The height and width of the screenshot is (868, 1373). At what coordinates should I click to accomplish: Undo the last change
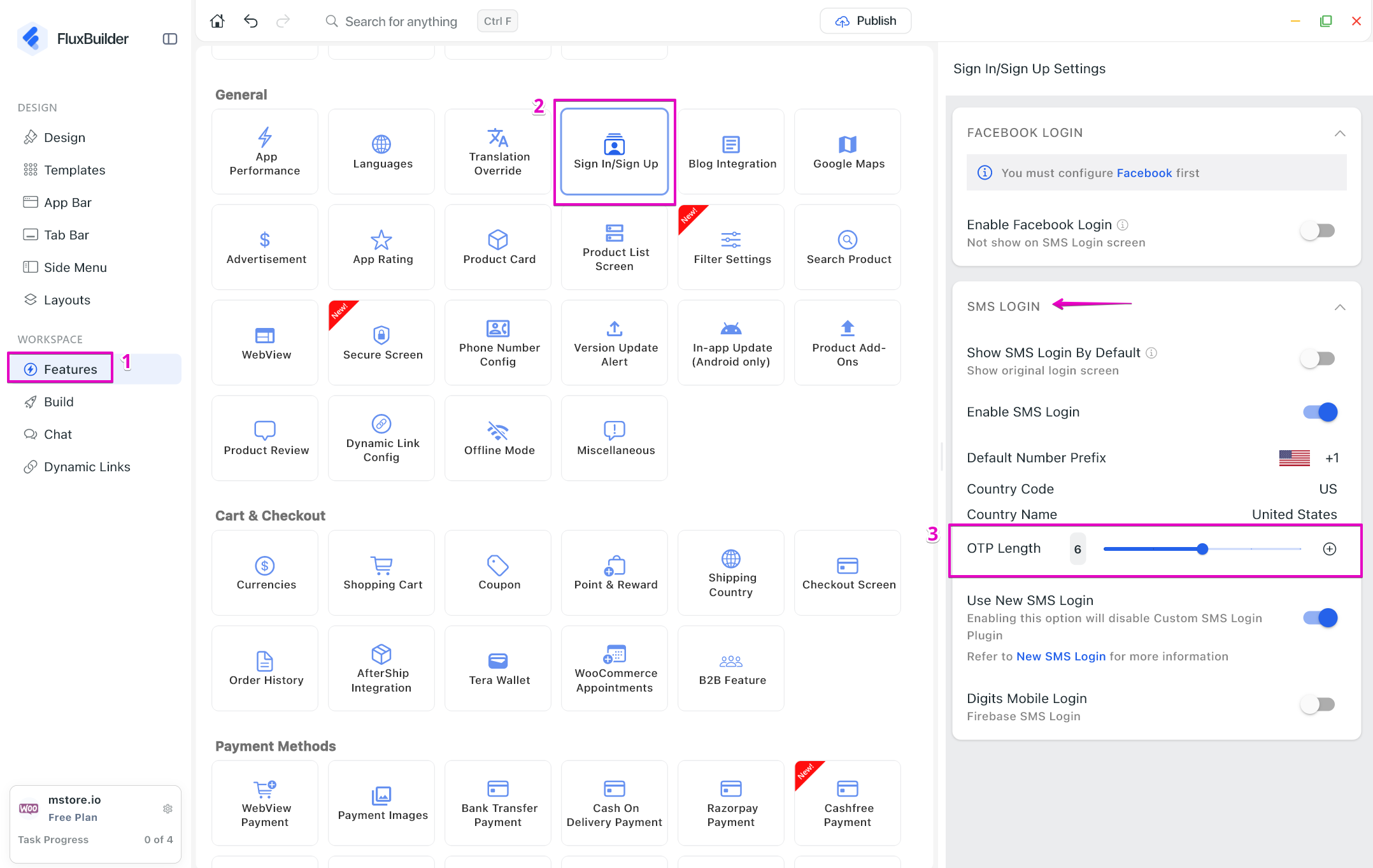[251, 21]
